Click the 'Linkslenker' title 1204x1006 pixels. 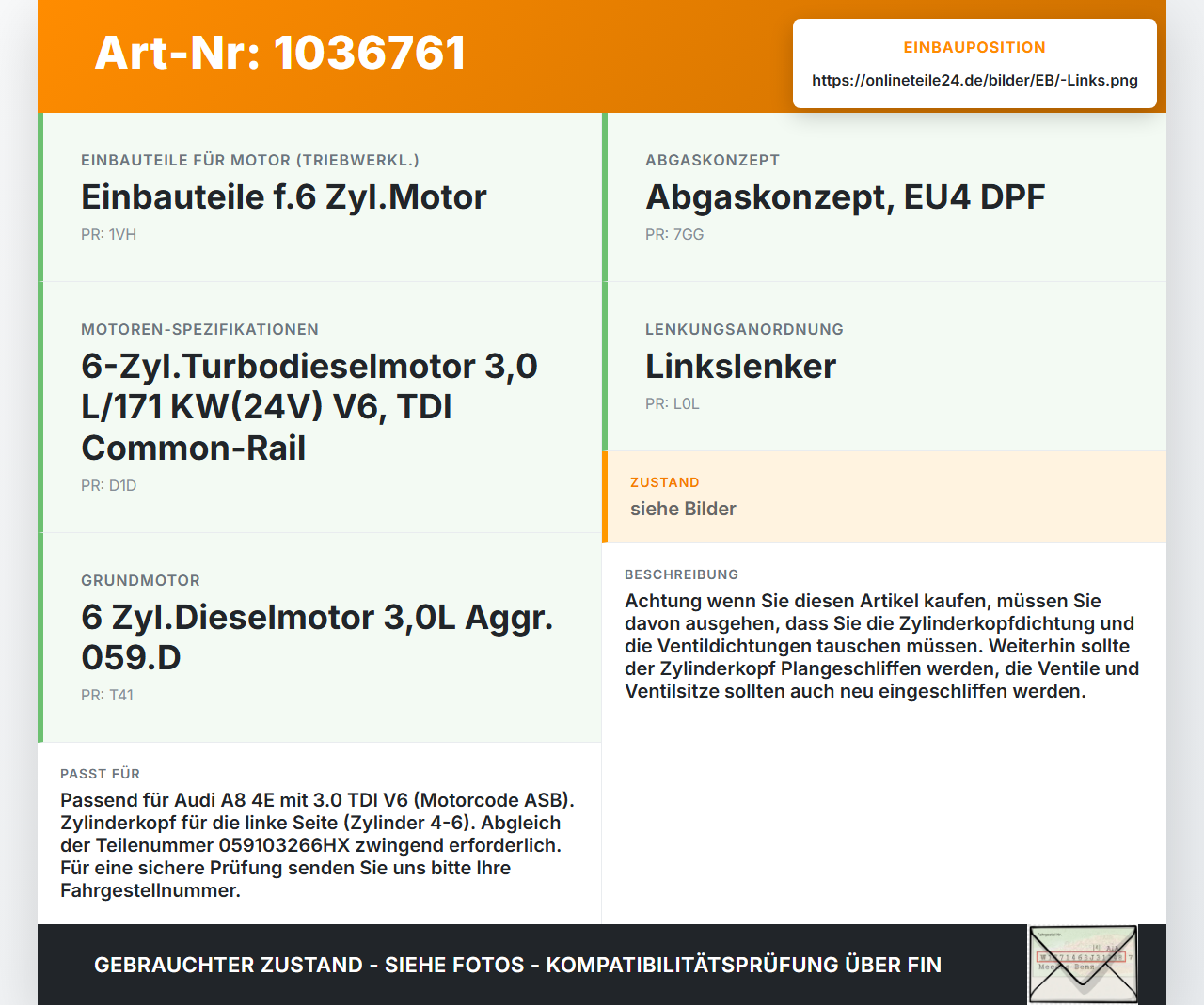[740, 366]
